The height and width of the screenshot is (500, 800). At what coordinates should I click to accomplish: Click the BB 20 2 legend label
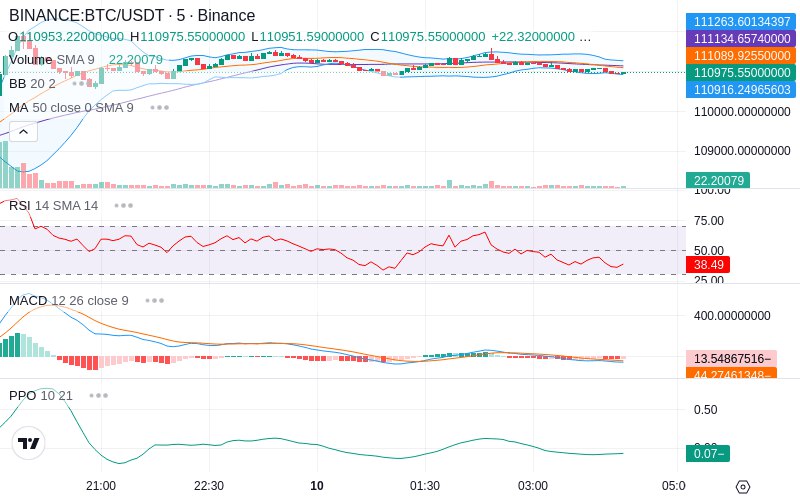[32, 83]
